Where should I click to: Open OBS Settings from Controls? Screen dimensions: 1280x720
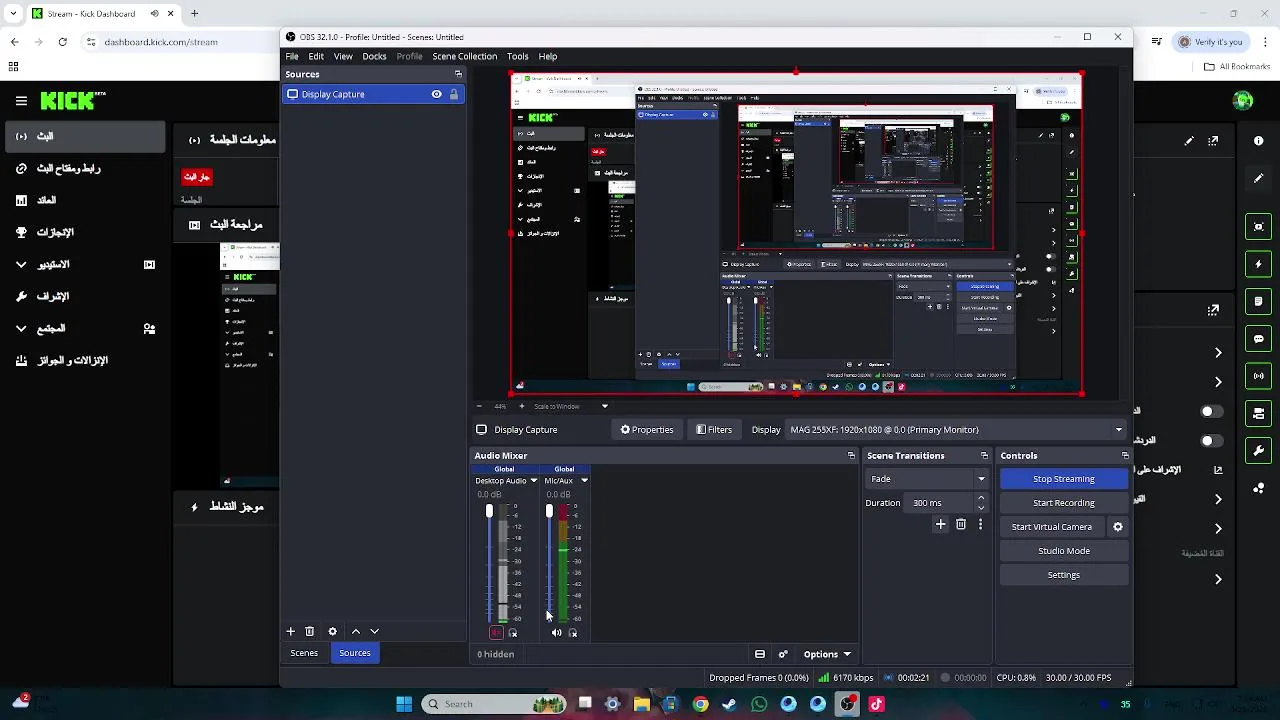click(x=1064, y=575)
